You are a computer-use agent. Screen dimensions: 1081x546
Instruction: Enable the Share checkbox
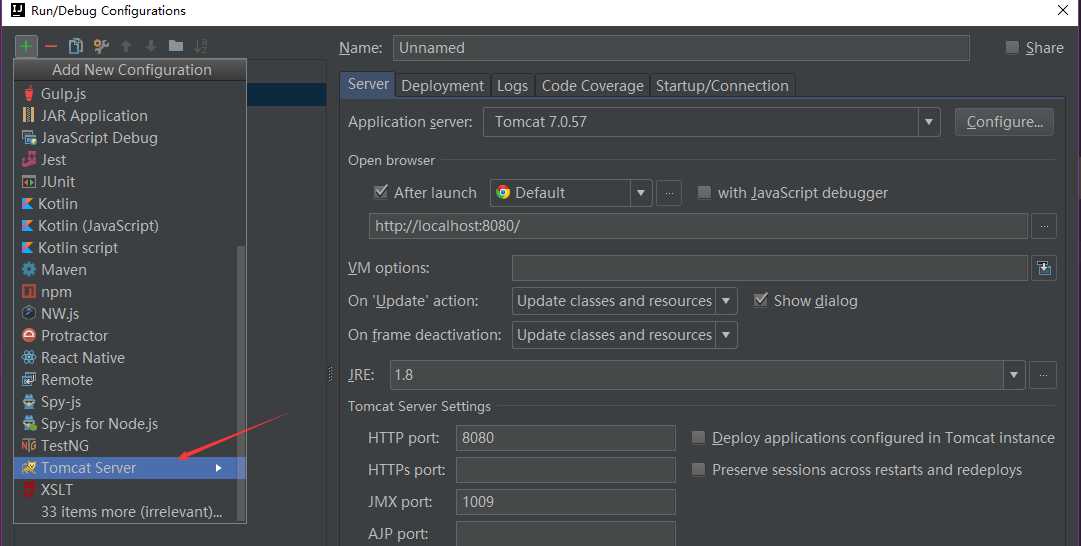[1012, 48]
